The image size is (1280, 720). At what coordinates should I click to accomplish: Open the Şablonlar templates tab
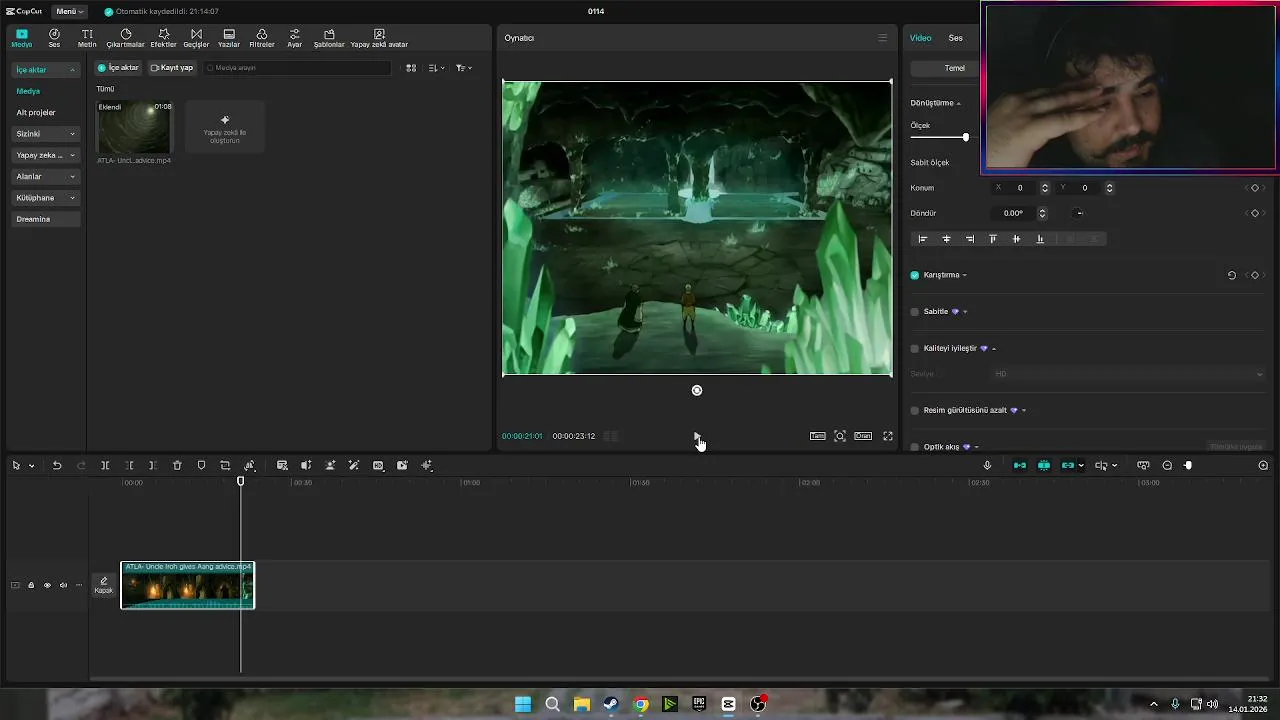coord(329,38)
